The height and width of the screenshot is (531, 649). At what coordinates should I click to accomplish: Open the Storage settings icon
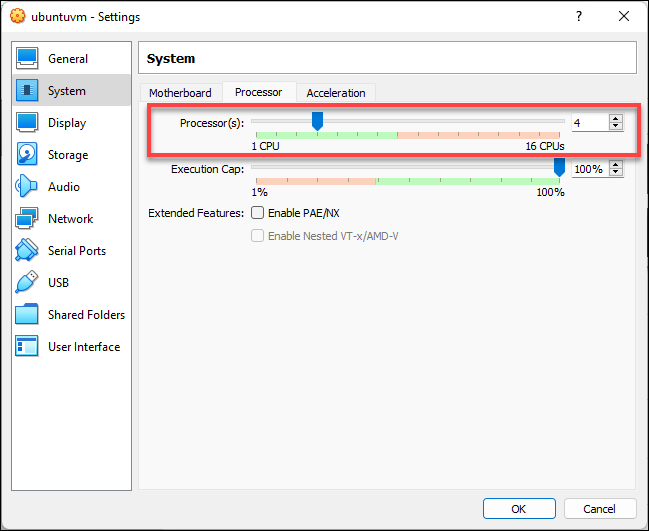point(28,155)
